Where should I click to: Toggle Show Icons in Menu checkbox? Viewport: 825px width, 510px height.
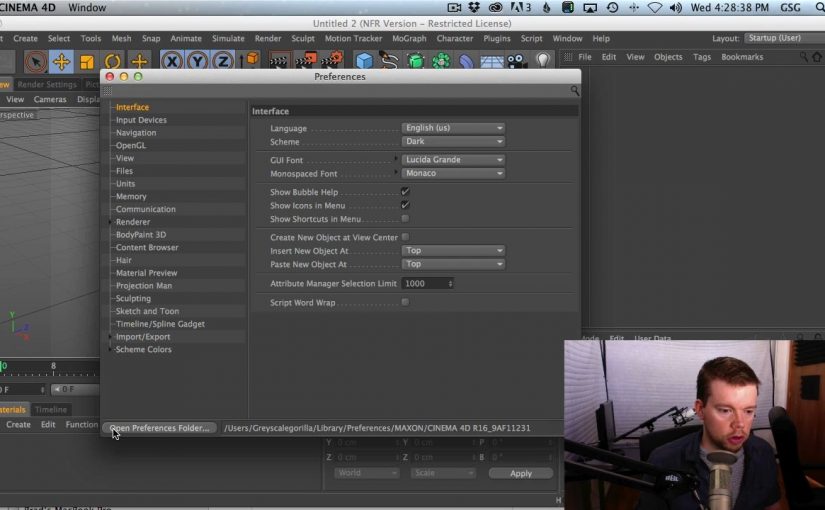coord(405,205)
